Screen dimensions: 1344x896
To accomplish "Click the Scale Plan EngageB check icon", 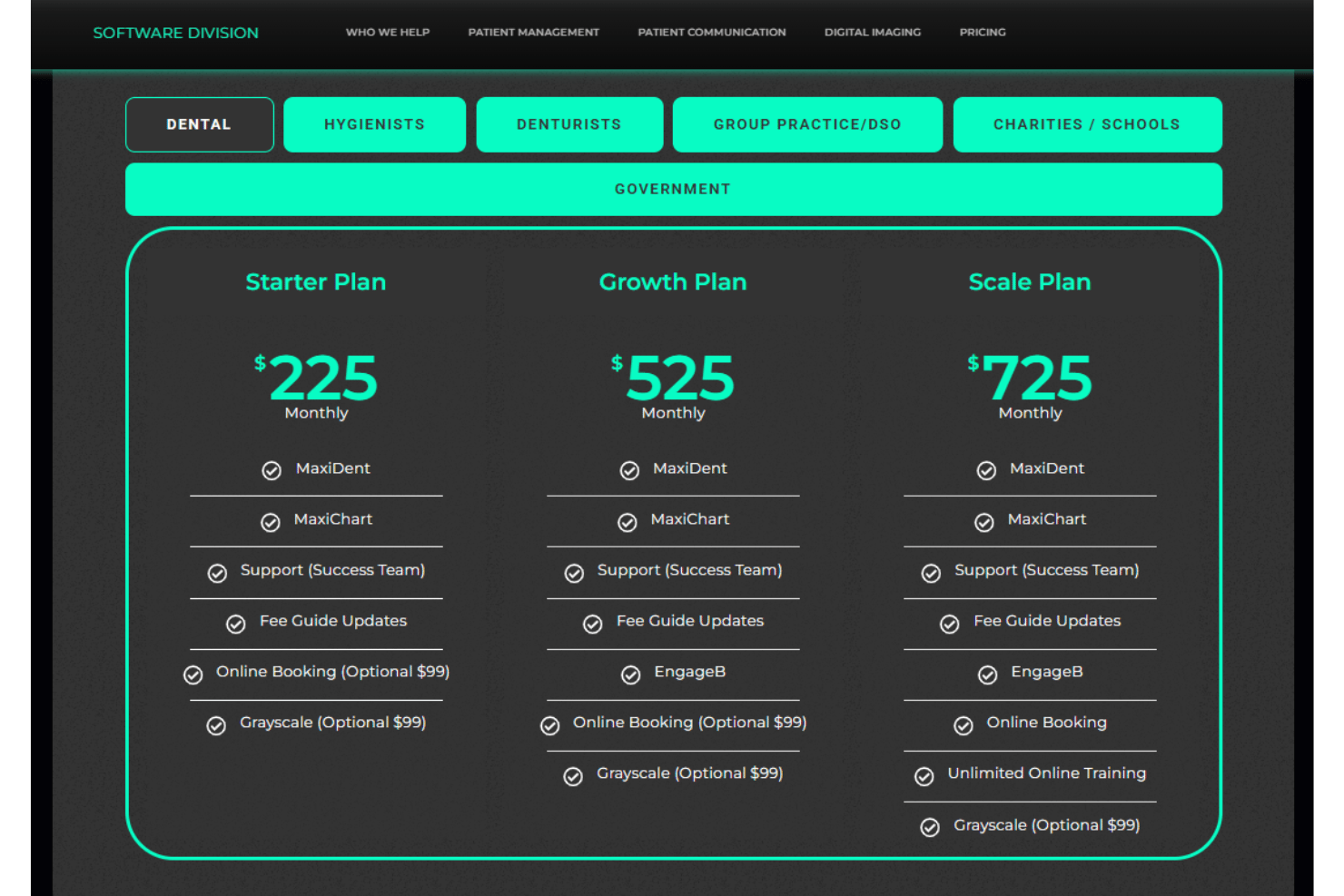I will pos(988,674).
